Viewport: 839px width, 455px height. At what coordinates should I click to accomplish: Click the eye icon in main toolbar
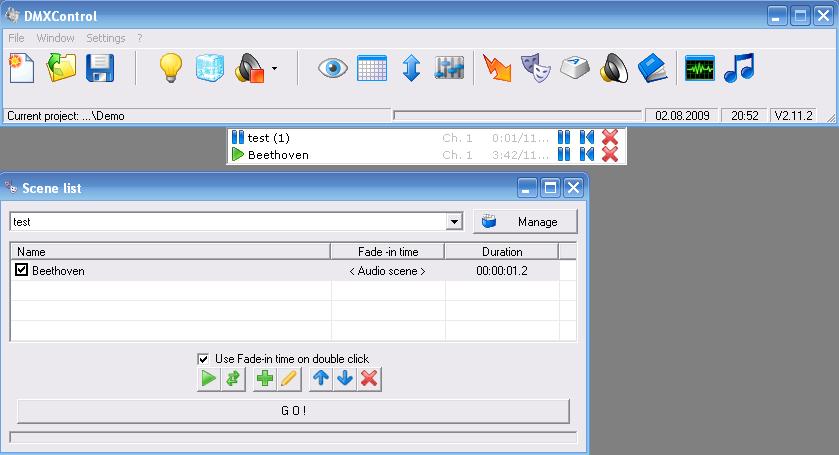(332, 68)
